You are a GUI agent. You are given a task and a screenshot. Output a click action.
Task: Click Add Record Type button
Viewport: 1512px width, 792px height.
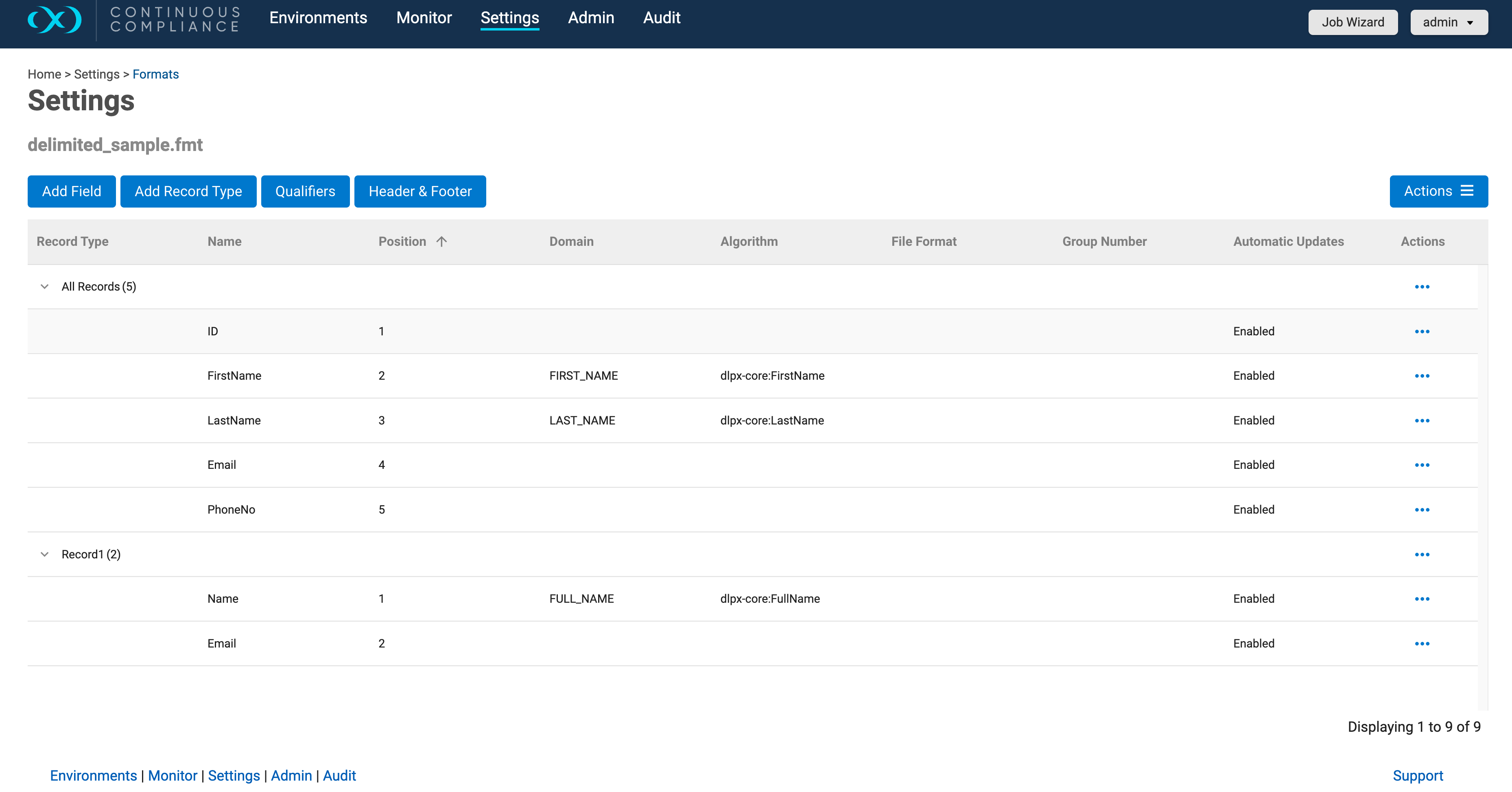coord(188,191)
